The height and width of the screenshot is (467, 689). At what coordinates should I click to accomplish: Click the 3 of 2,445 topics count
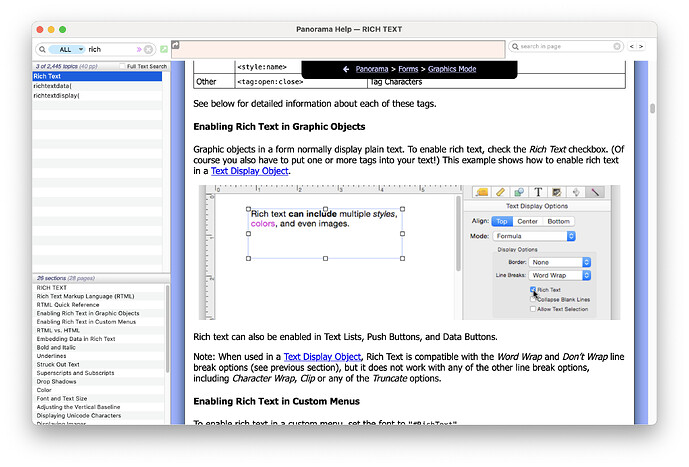[x=66, y=66]
